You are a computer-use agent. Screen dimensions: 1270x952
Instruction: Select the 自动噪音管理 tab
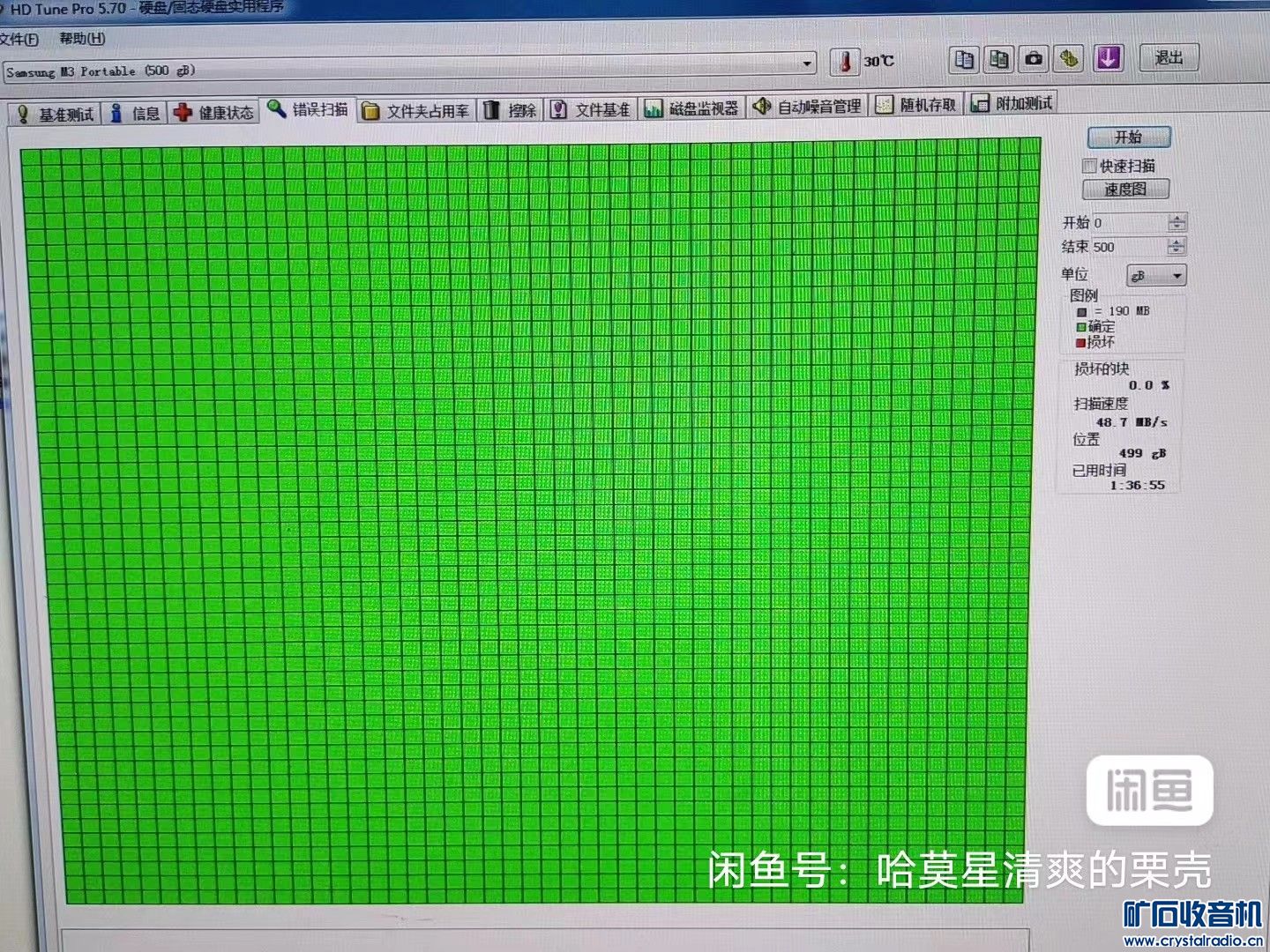point(807,107)
